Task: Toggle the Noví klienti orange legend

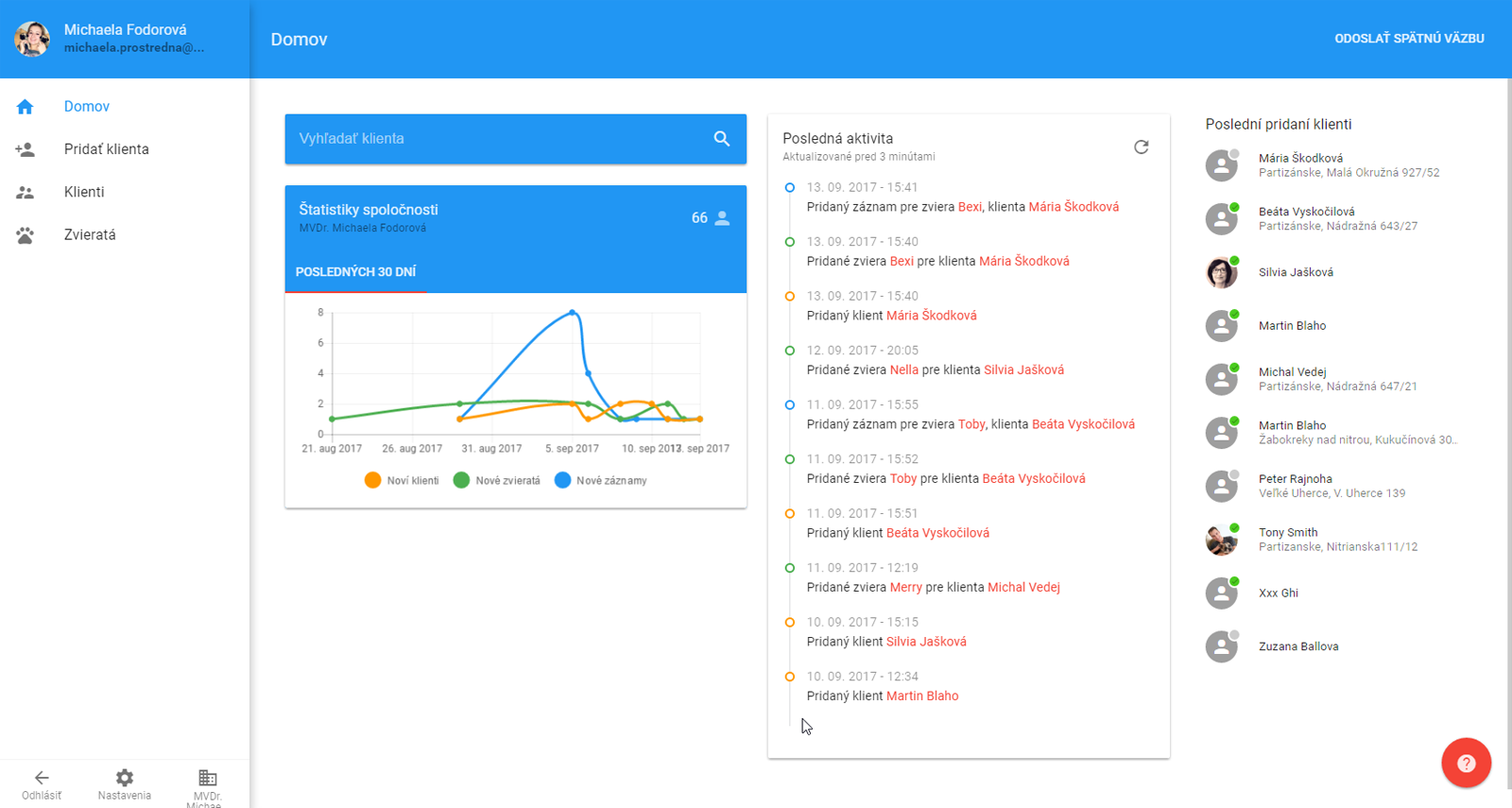Action: (x=402, y=480)
